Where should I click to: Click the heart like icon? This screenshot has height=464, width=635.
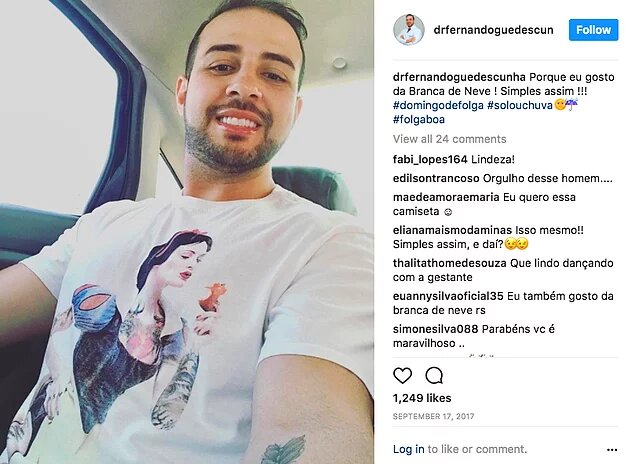(403, 375)
